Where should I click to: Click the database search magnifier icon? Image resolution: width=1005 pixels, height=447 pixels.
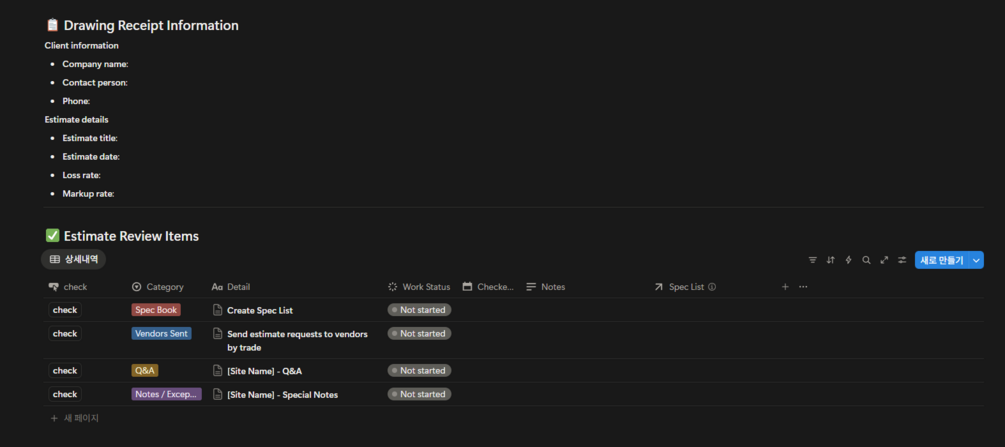coord(867,260)
